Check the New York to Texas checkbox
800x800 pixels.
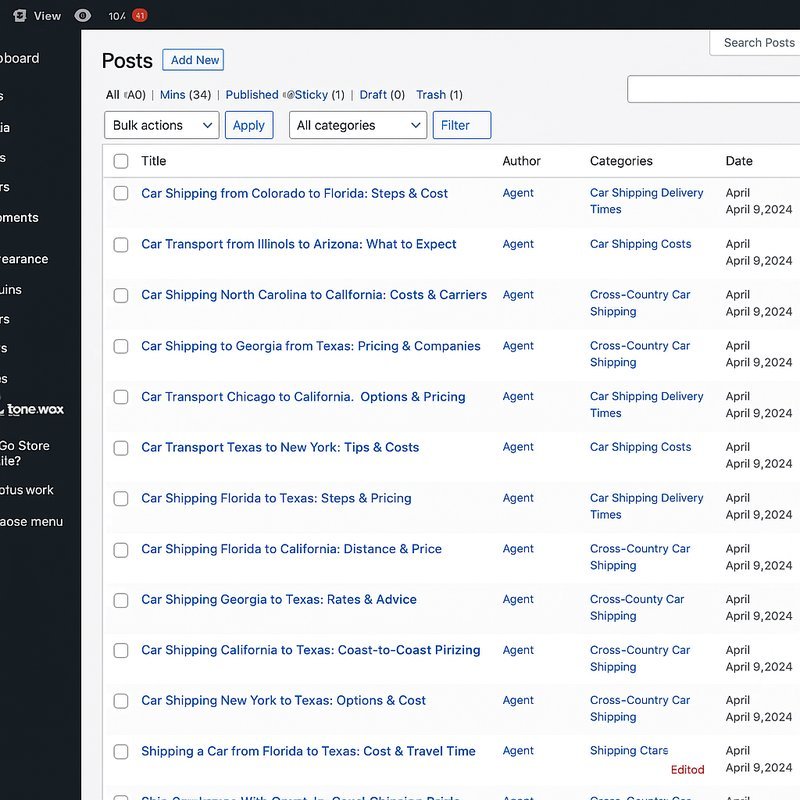point(121,701)
